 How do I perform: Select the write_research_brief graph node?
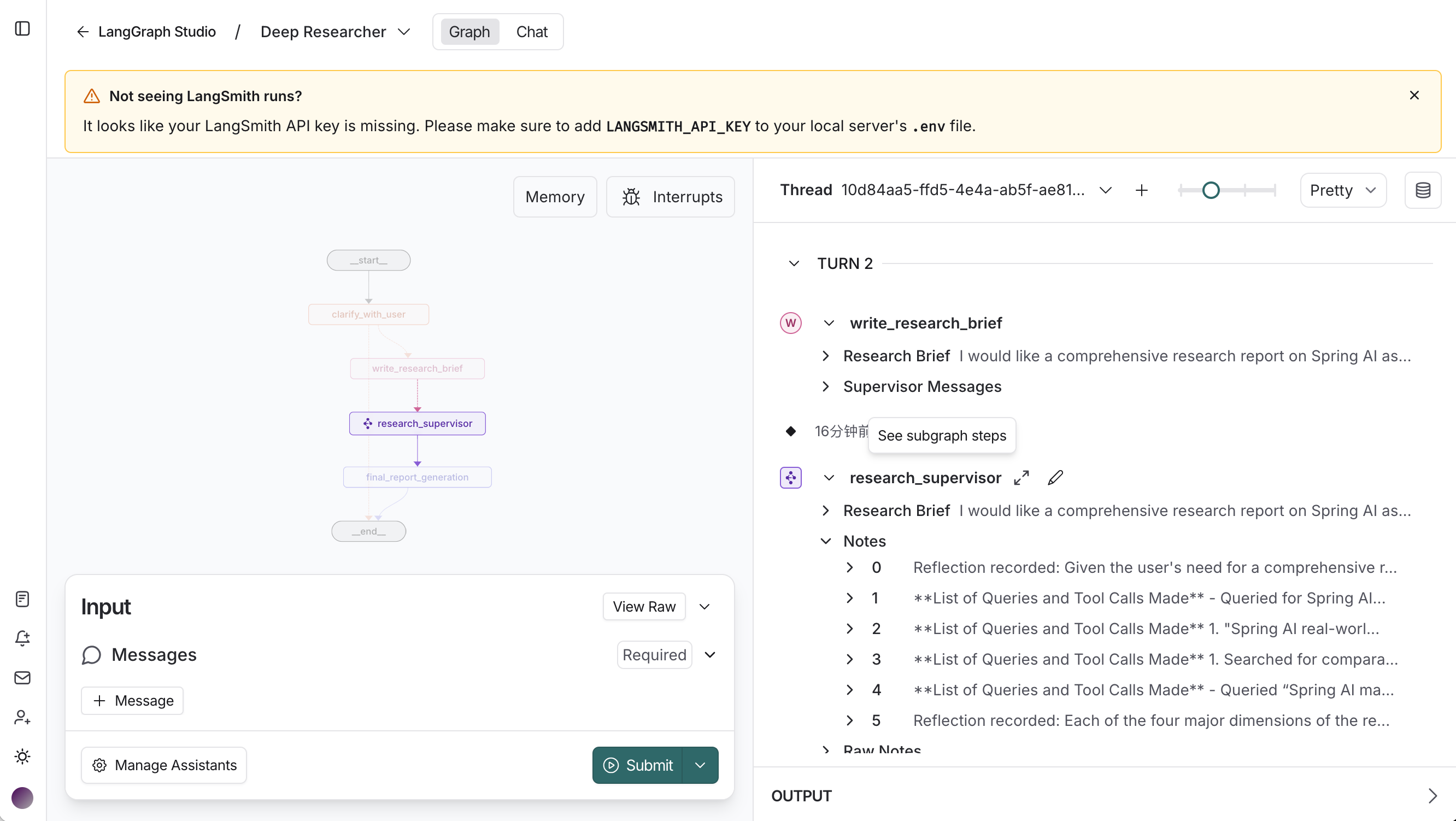[417, 368]
